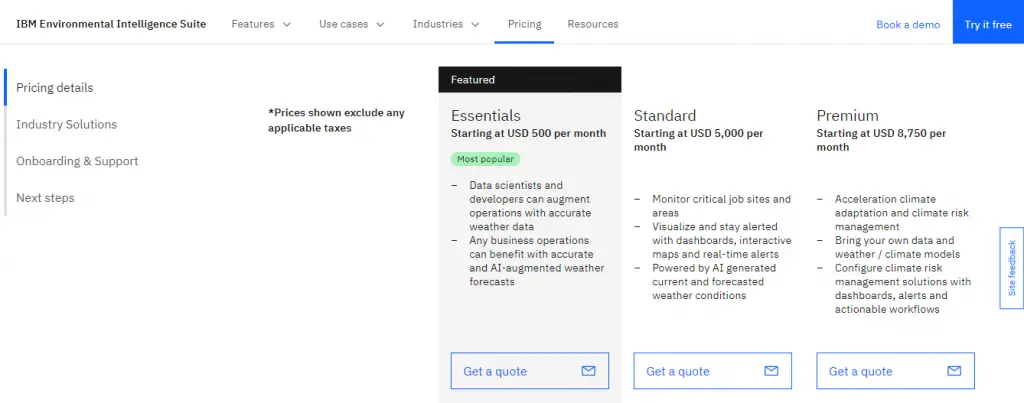The height and width of the screenshot is (403, 1024).
Task: Open the Use cases menu label
Action: (x=344, y=24)
